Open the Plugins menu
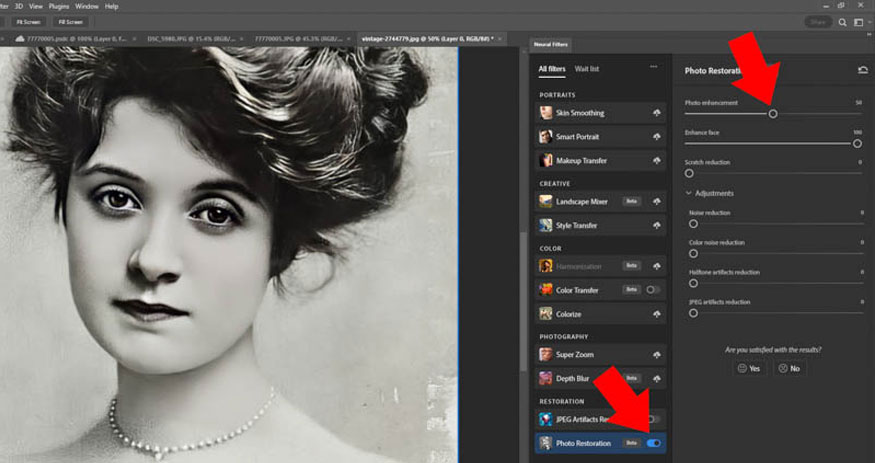875x463 pixels. click(59, 6)
